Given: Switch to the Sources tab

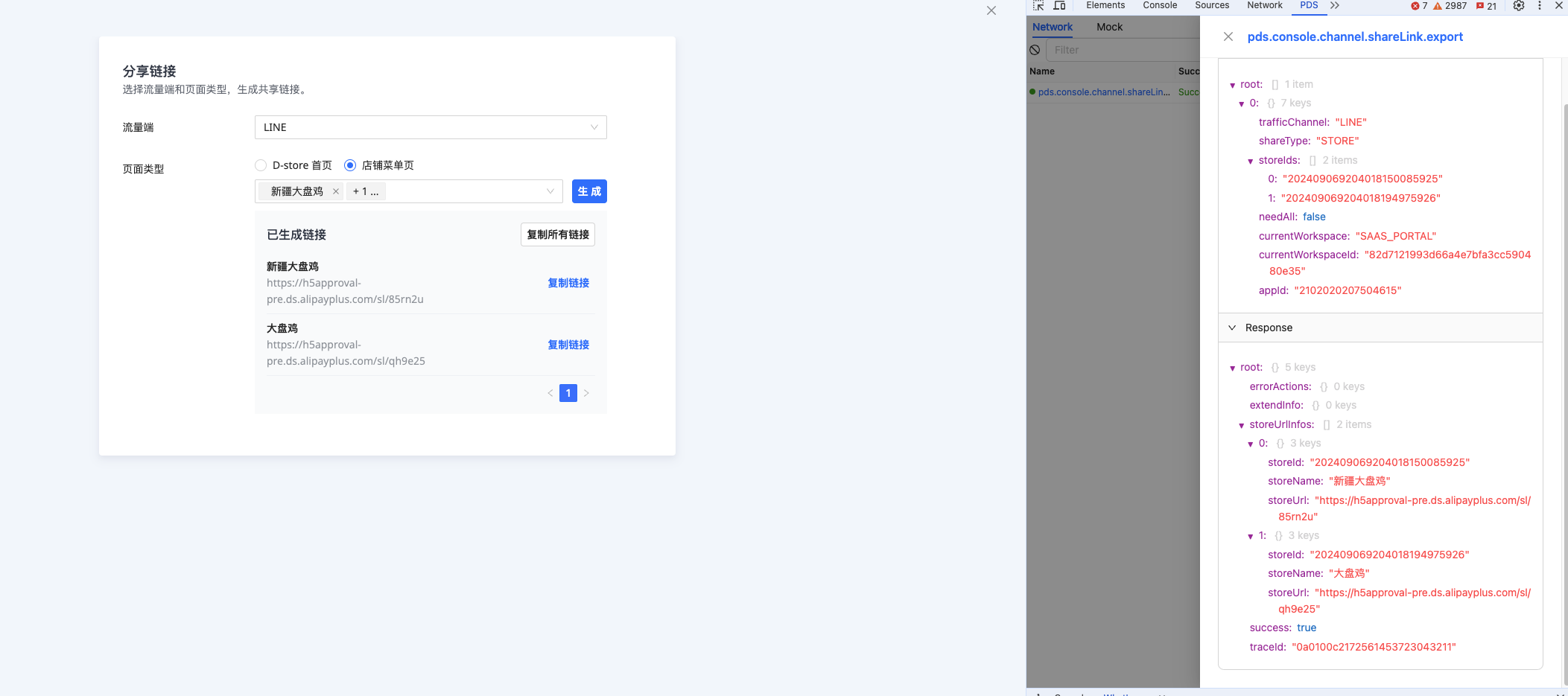Looking at the screenshot, I should click(1212, 5).
